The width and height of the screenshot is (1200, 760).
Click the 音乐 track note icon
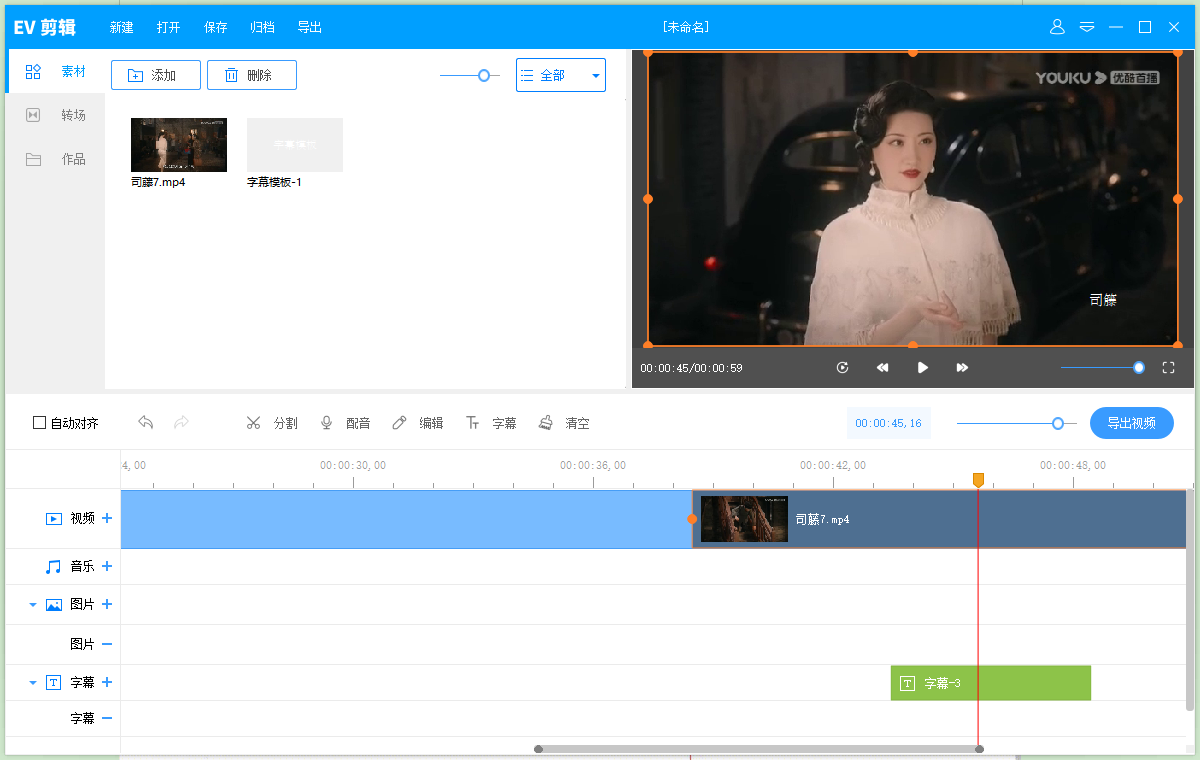point(54,567)
